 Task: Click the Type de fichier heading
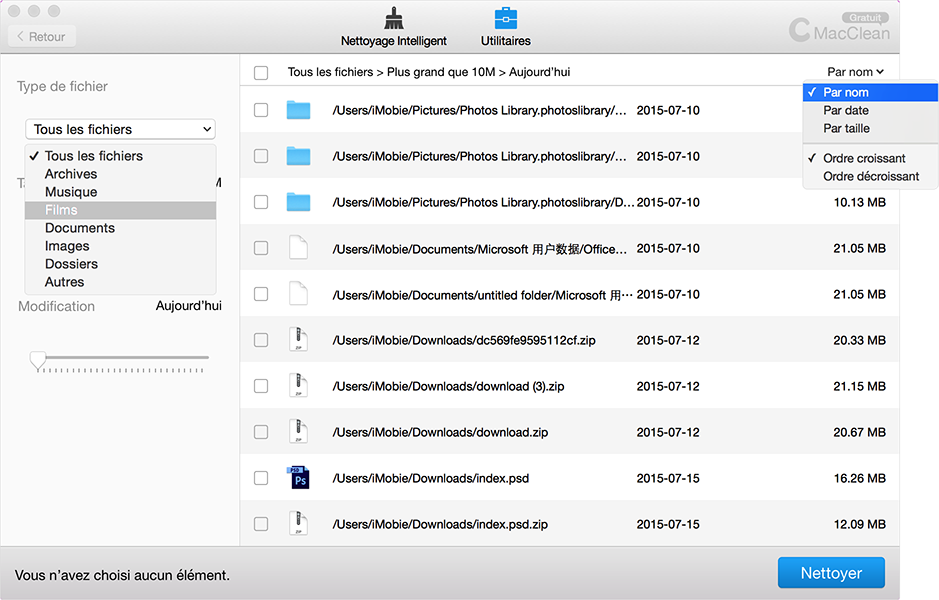62,86
